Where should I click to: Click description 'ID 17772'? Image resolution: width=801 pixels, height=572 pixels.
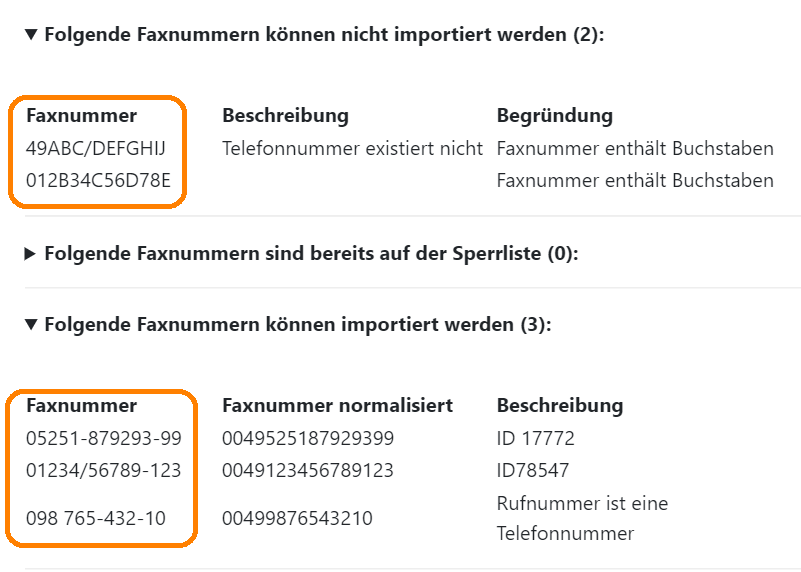pyautogui.click(x=536, y=438)
